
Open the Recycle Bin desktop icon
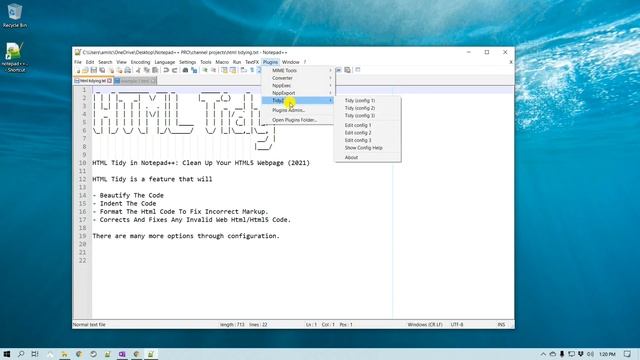tap(15, 16)
